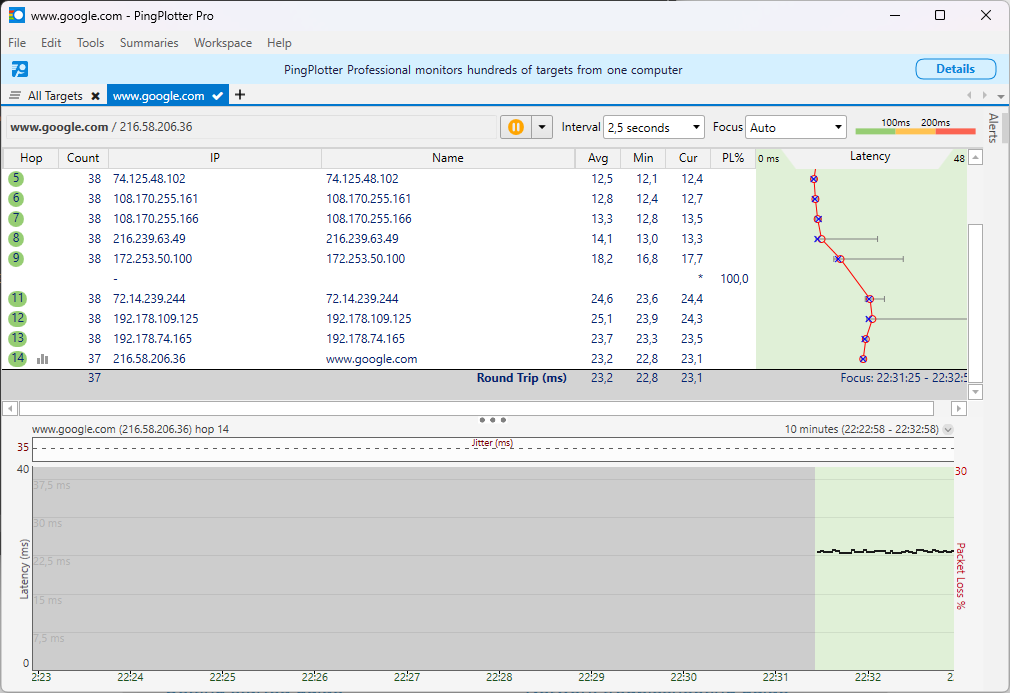
Task: Open the Alerts side panel
Action: [x=993, y=128]
